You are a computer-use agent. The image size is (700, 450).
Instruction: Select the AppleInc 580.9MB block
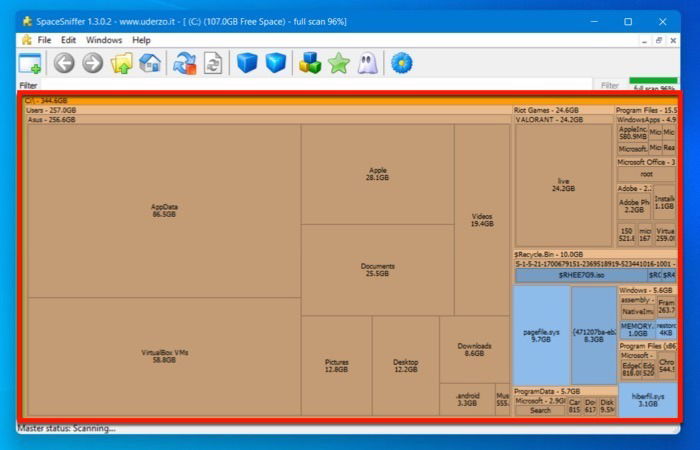coord(633,133)
